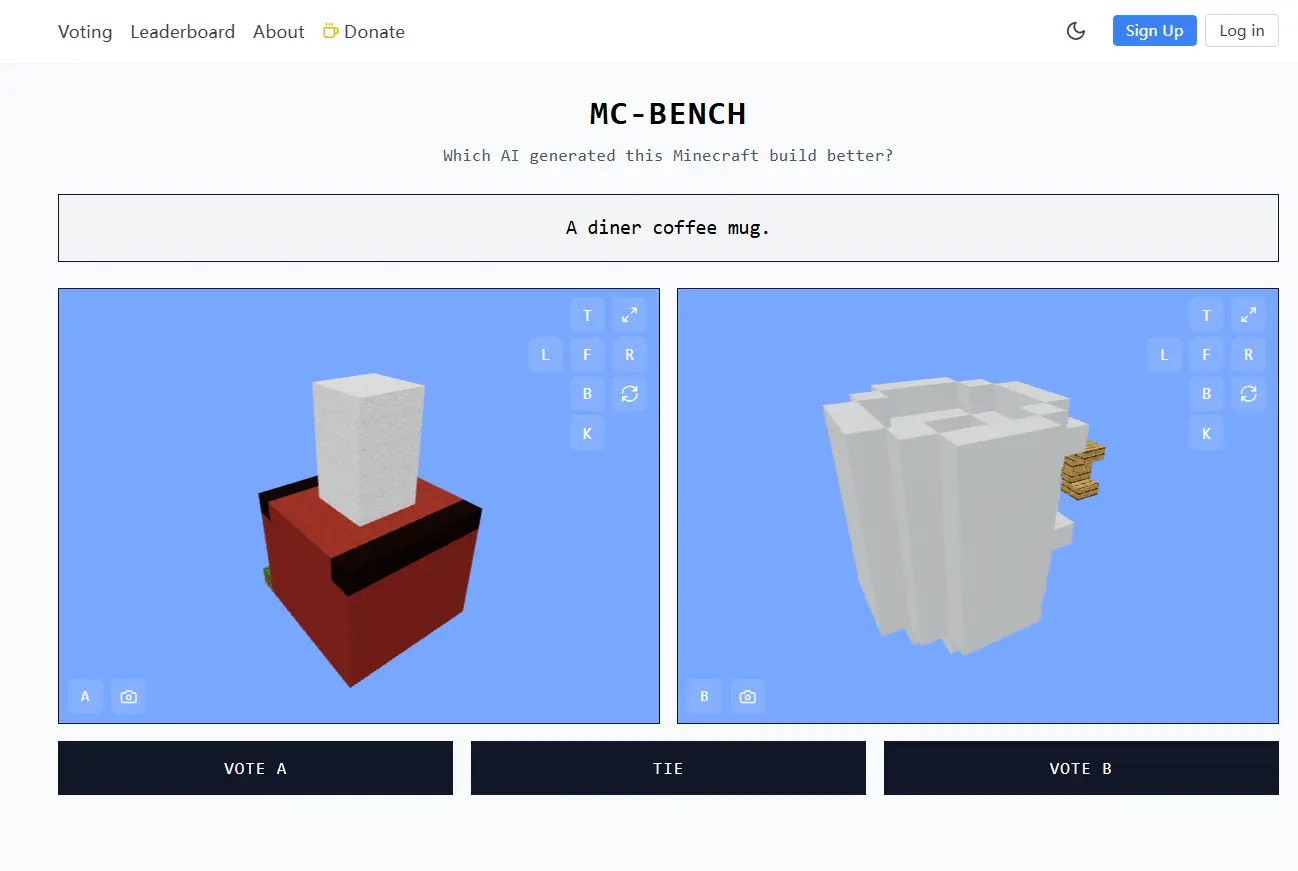Open the Donate link with coffee icon
This screenshot has height=871, width=1298.
[364, 32]
